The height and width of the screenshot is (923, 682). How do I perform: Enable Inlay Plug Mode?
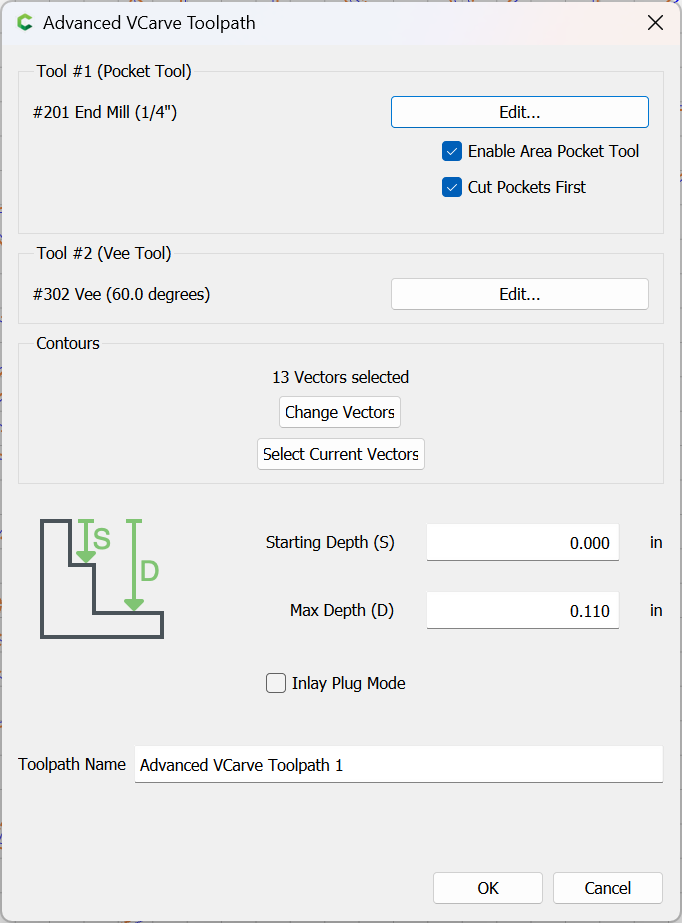[x=276, y=684]
